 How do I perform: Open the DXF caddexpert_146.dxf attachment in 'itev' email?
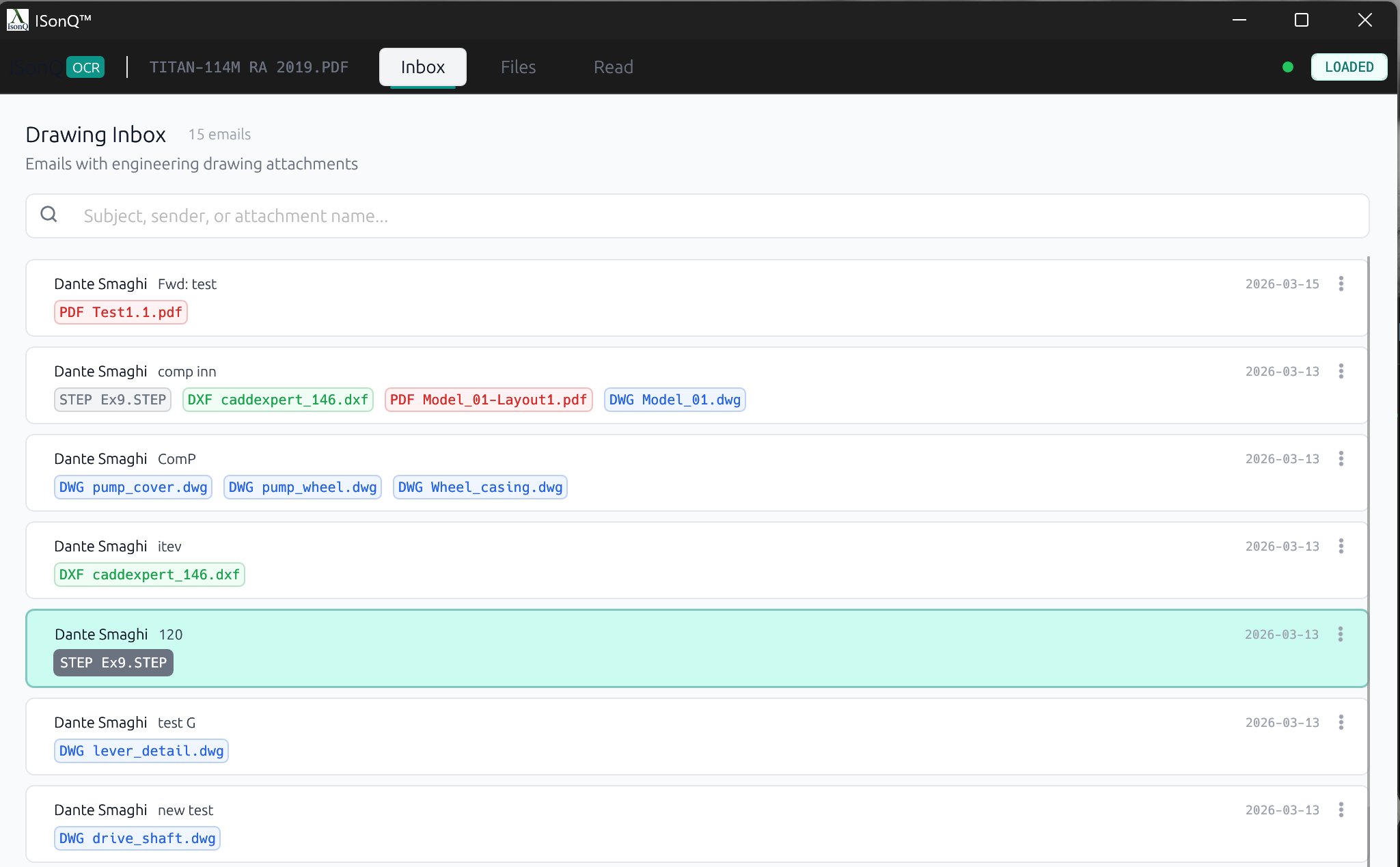150,575
